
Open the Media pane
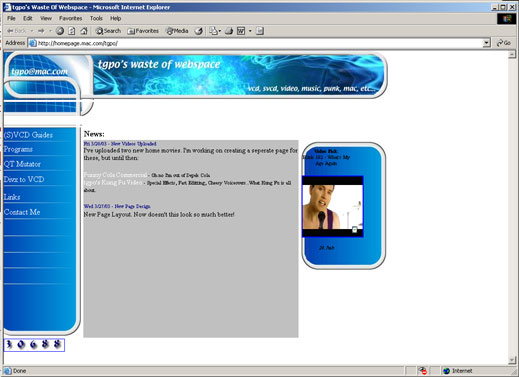coord(177,31)
